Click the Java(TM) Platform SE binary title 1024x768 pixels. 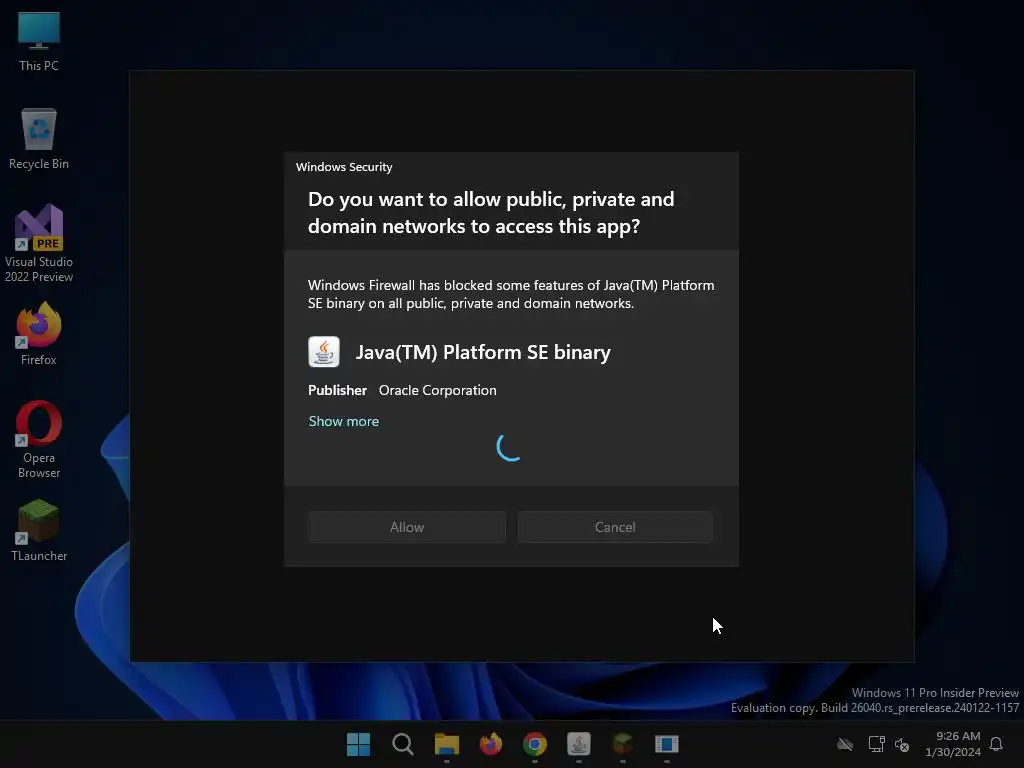tap(483, 352)
